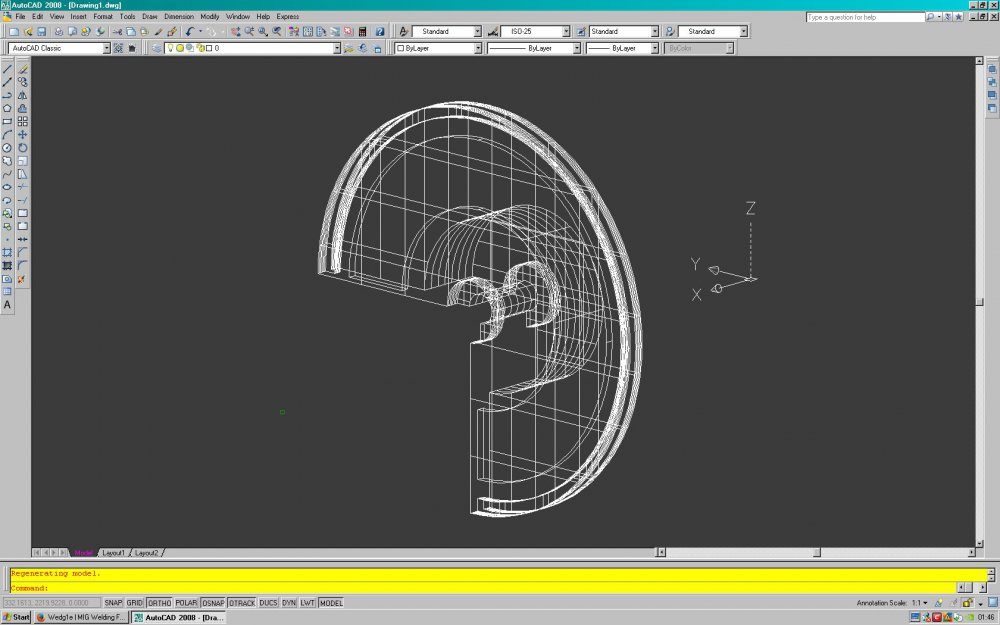Pick the Multiline Text tool

[x=7, y=304]
